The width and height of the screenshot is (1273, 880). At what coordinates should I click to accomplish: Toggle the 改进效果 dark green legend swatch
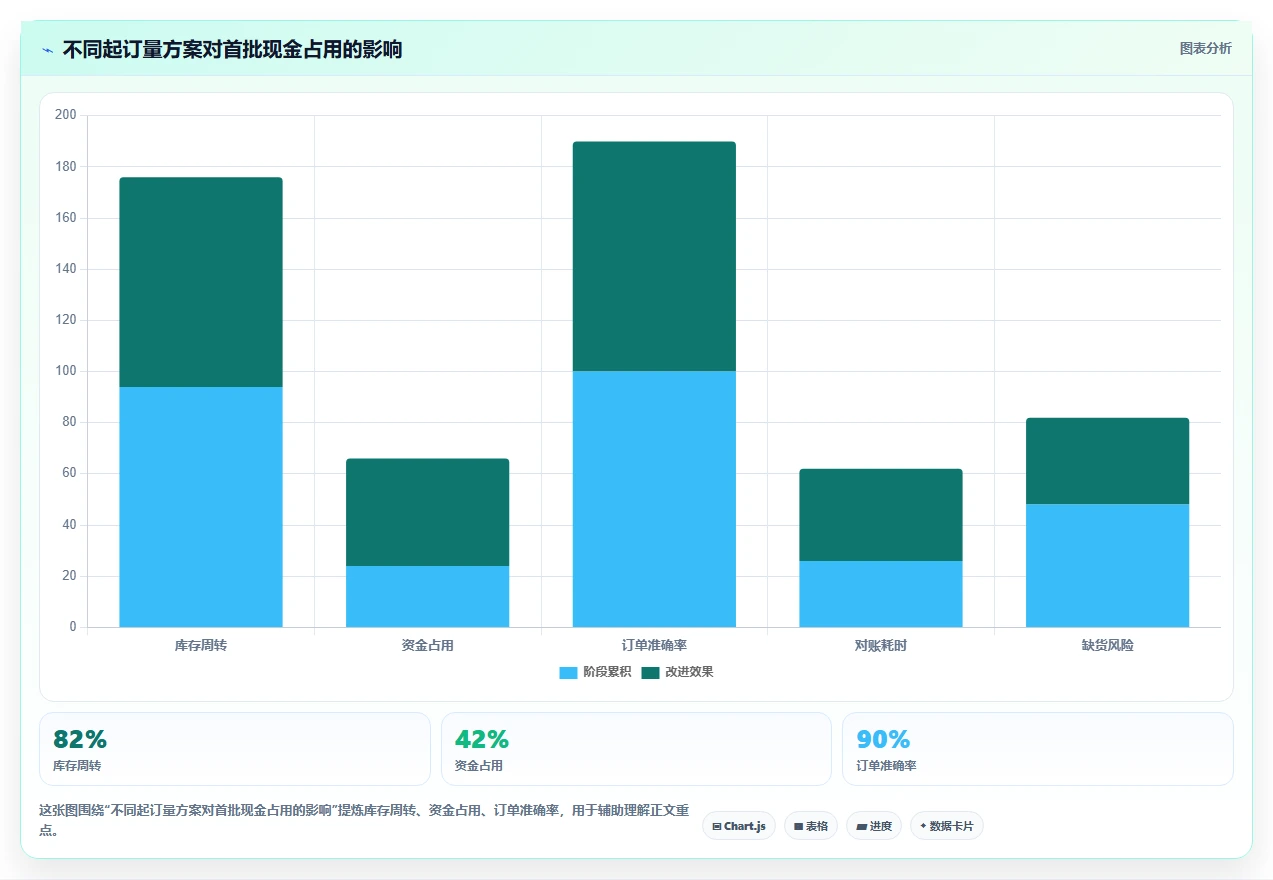(x=651, y=672)
